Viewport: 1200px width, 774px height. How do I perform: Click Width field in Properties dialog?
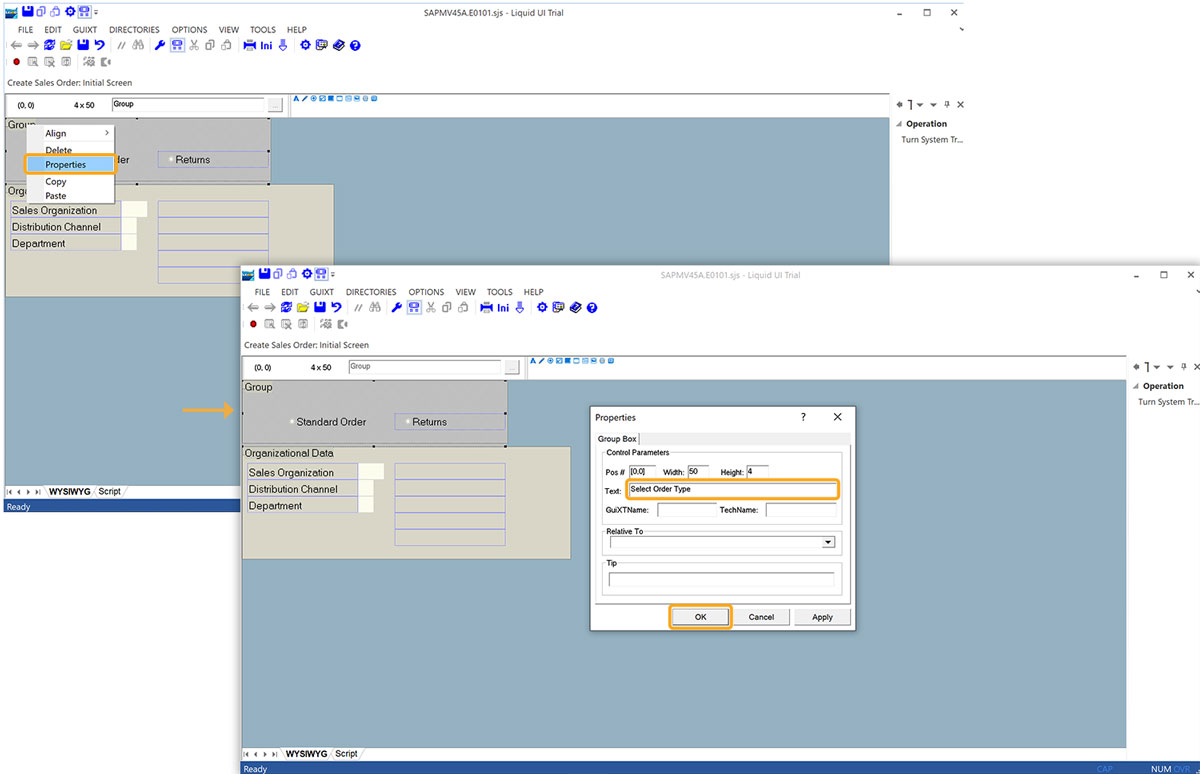pyautogui.click(x=698, y=471)
